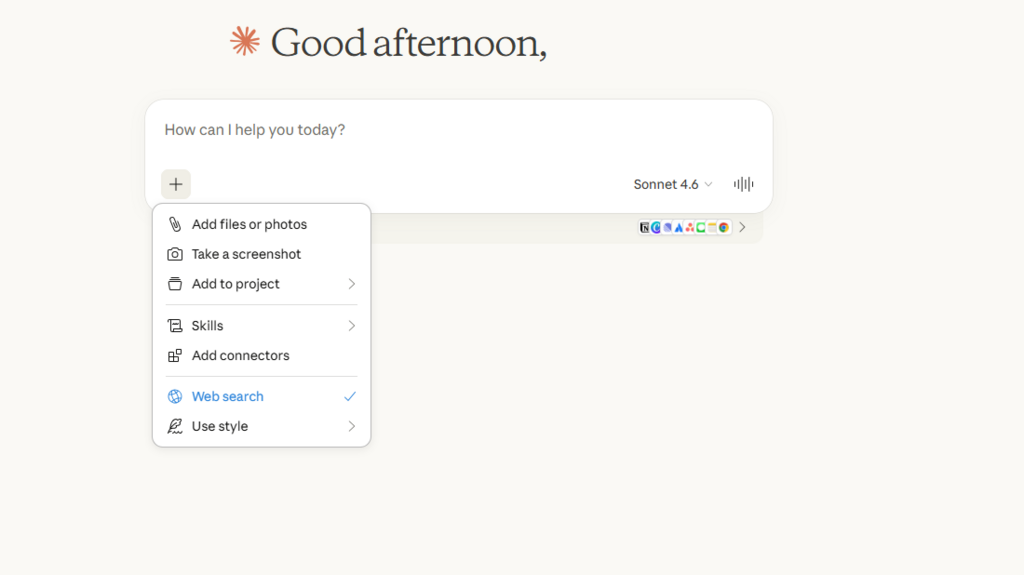Choose Take a screenshot menu entry
Image resolution: width=1024 pixels, height=575 pixels.
tap(246, 254)
